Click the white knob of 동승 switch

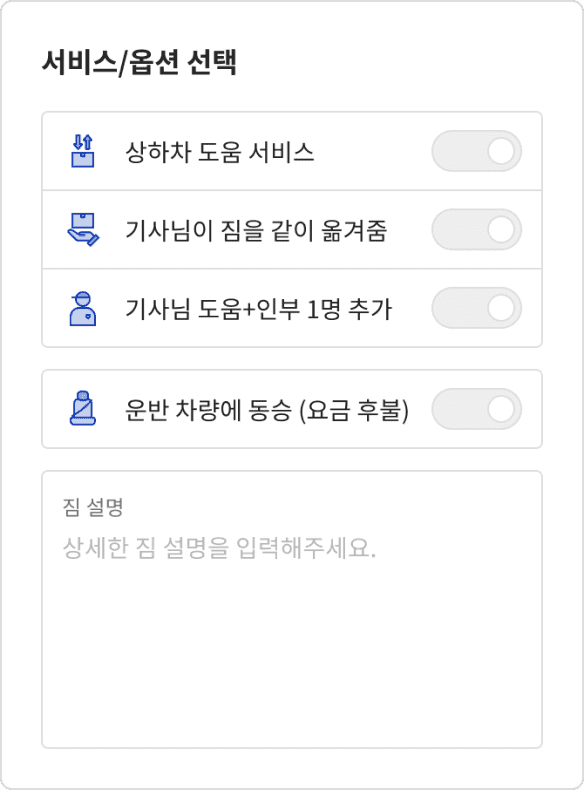(501, 409)
